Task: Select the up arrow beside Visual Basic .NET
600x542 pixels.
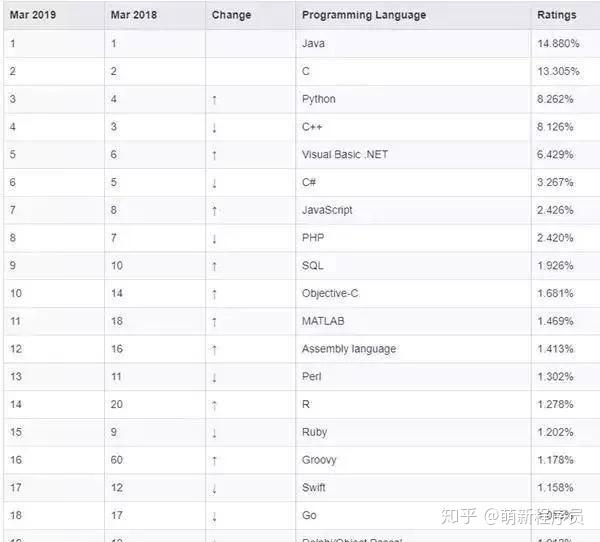Action: 214,155
